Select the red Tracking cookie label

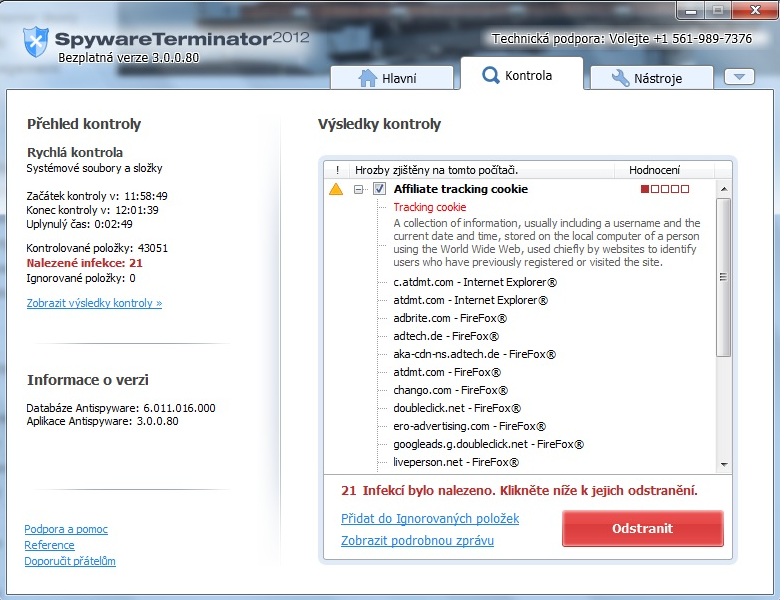(x=430, y=207)
